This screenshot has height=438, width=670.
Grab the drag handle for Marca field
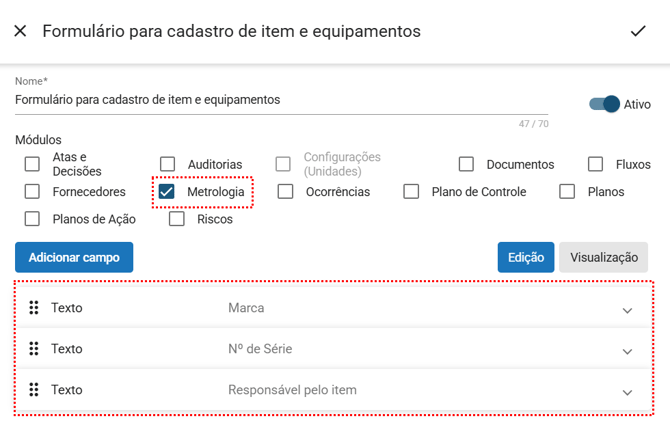tap(34, 308)
